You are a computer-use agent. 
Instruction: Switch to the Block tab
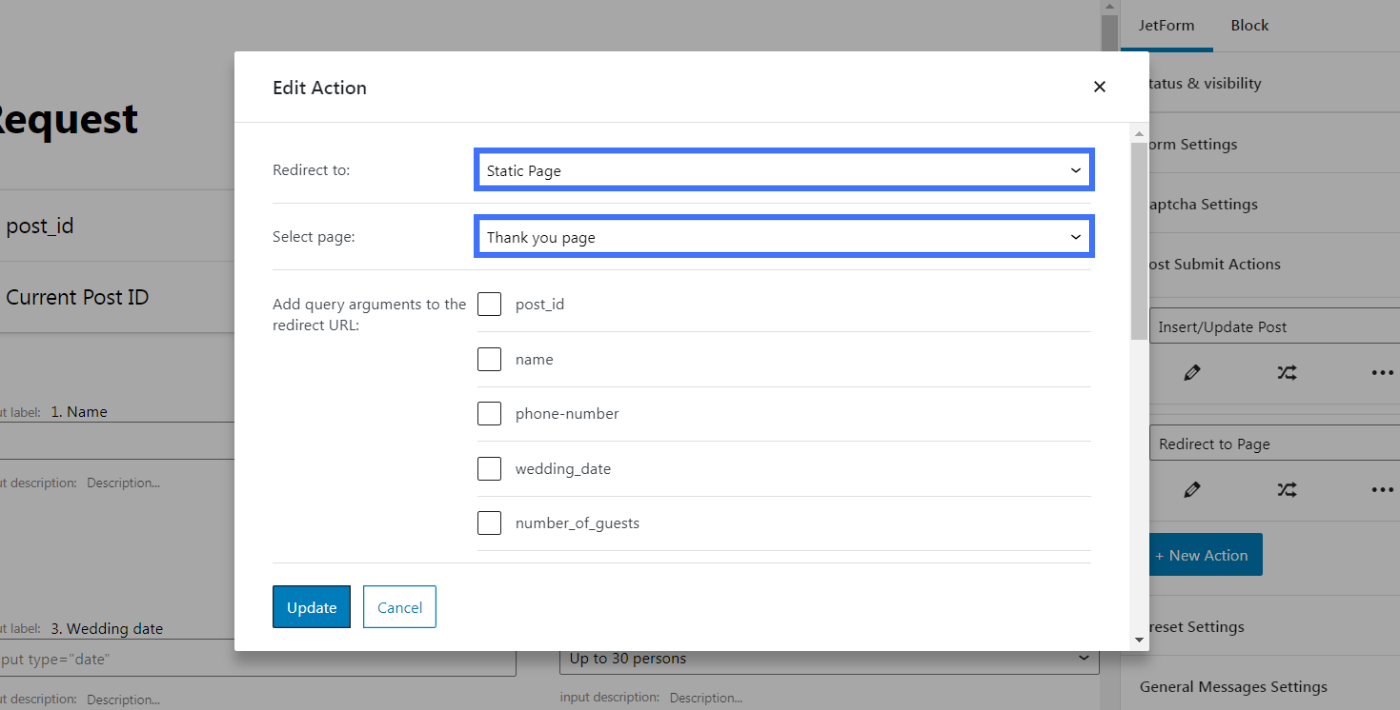(1249, 25)
